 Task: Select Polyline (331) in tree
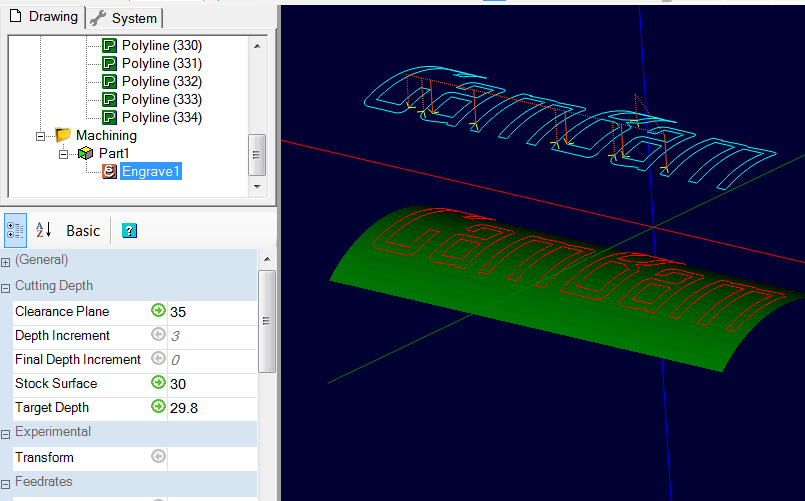point(162,64)
